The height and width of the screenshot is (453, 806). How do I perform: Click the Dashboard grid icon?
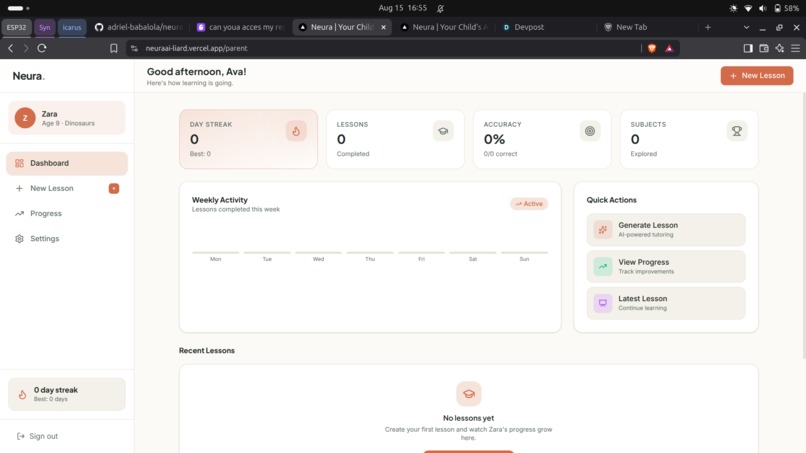click(x=20, y=163)
